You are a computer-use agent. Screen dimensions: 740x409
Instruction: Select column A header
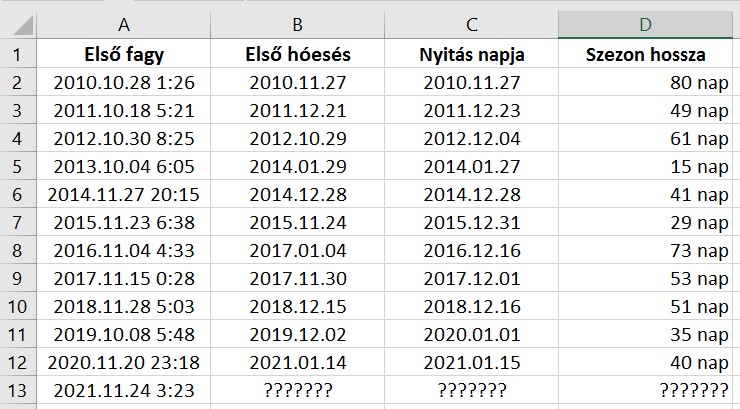tap(124, 24)
